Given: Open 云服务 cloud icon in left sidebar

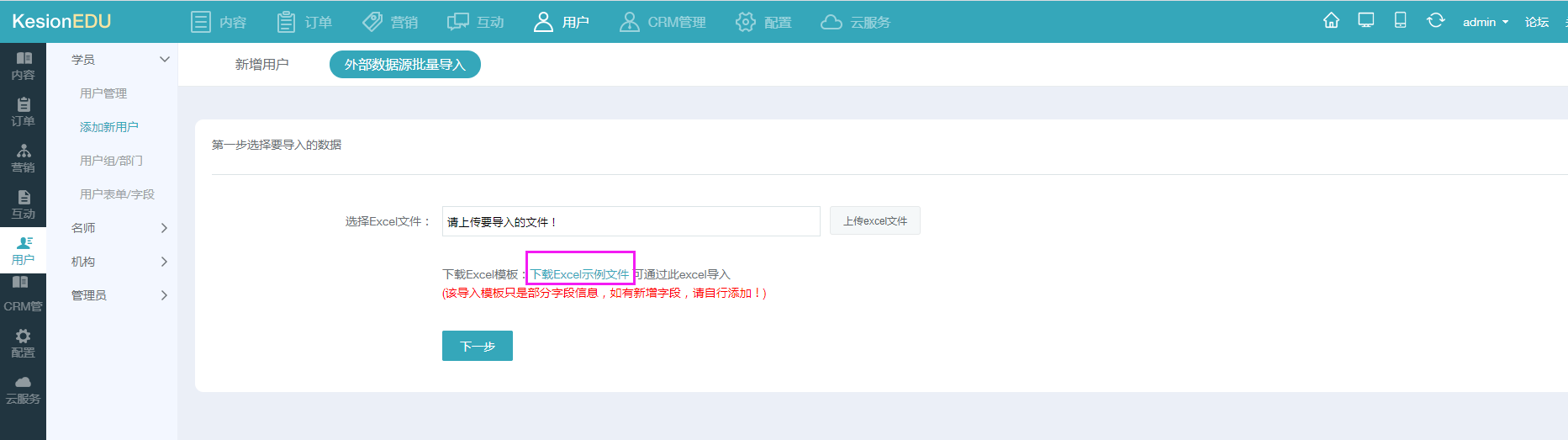Looking at the screenshot, I should (x=23, y=390).
